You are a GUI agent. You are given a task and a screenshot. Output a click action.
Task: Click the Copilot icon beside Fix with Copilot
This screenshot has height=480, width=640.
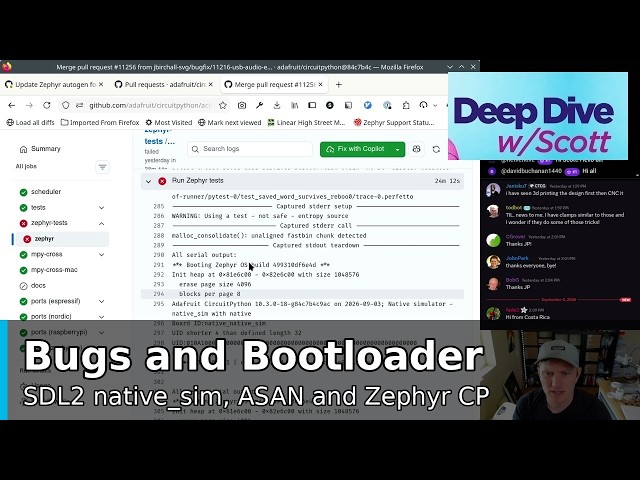pyautogui.click(x=416, y=149)
